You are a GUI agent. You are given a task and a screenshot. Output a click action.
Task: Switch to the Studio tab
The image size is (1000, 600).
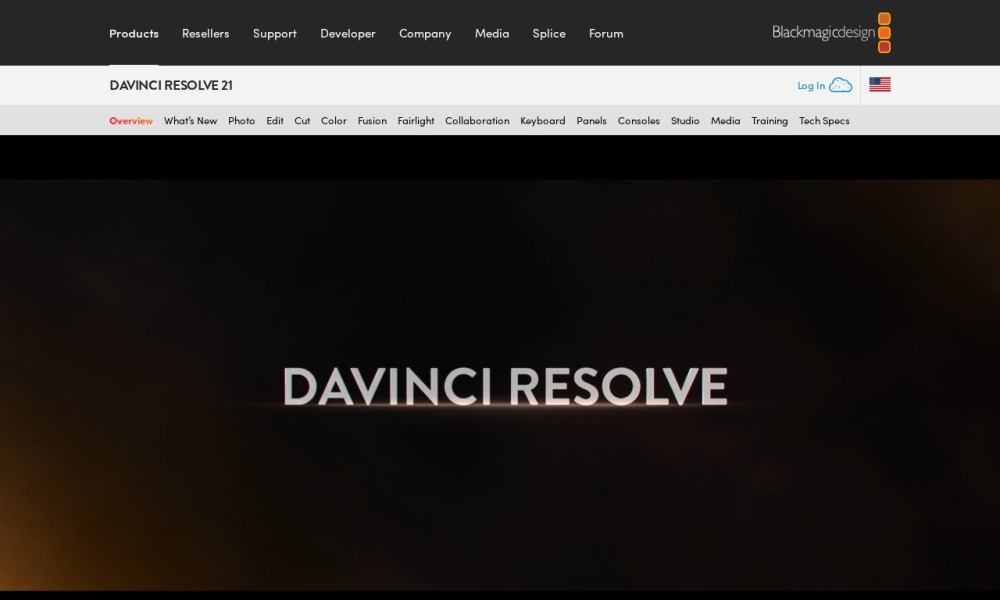click(685, 121)
